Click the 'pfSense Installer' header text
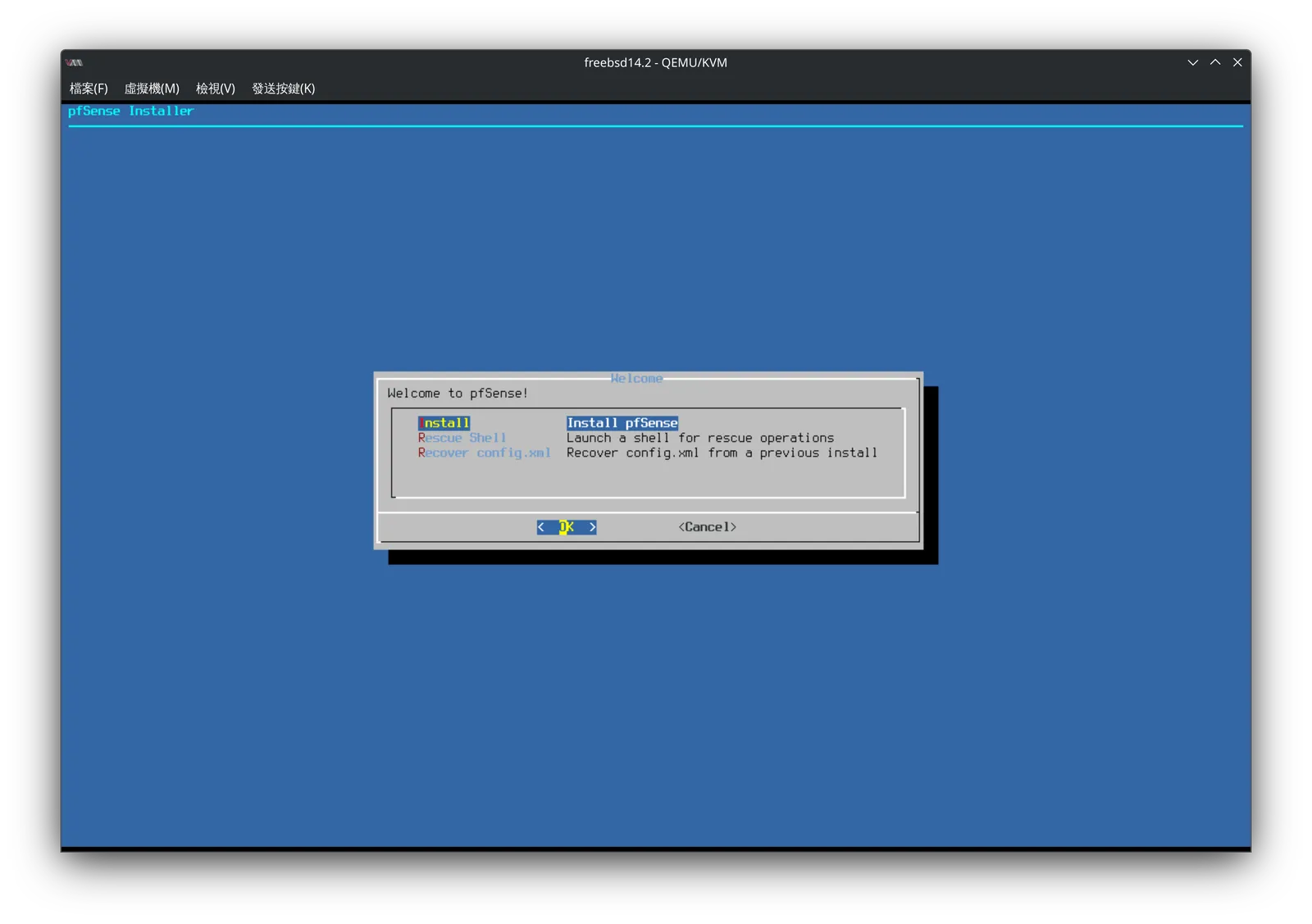Viewport: 1312px width, 924px height. tap(131, 111)
